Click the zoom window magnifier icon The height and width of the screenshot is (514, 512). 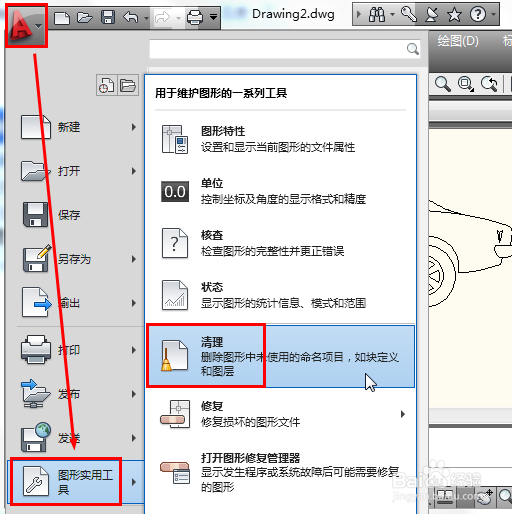[x=466, y=84]
